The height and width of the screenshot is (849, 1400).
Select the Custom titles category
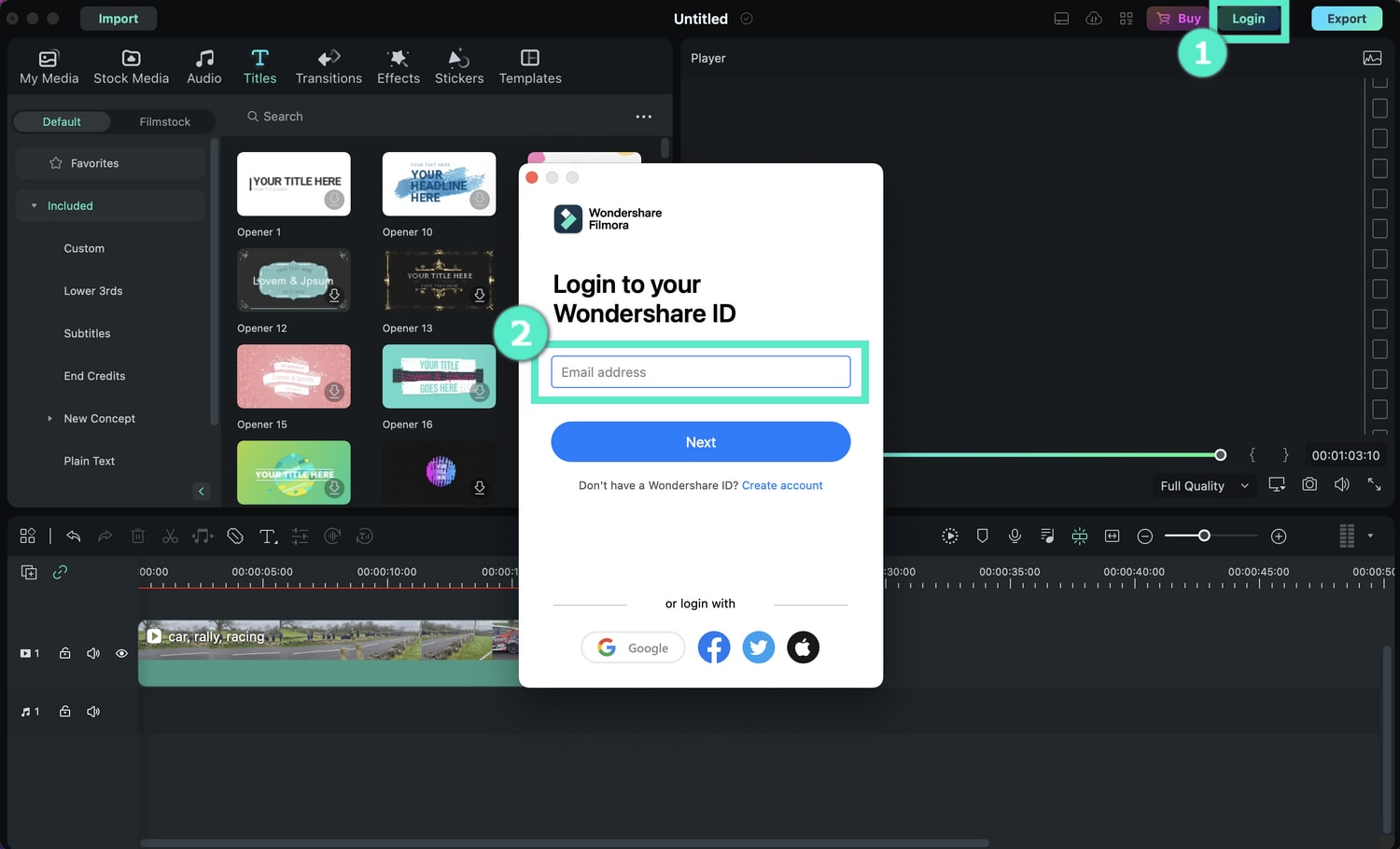84,249
